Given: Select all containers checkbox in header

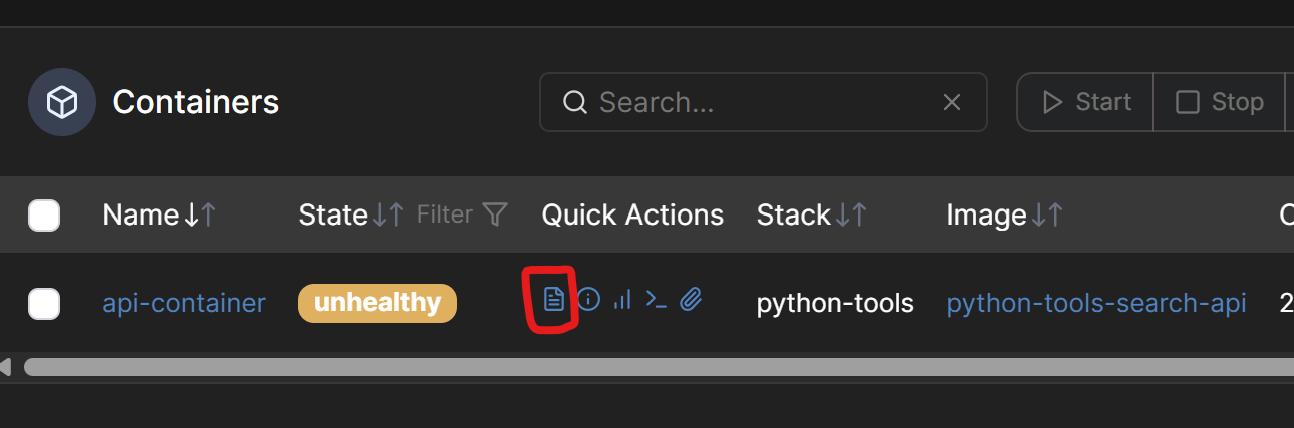Looking at the screenshot, I should point(44,215).
